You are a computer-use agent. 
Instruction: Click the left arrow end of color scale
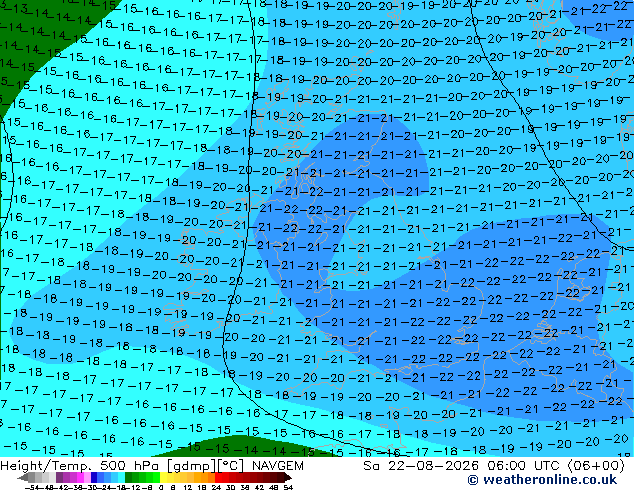click(23, 477)
